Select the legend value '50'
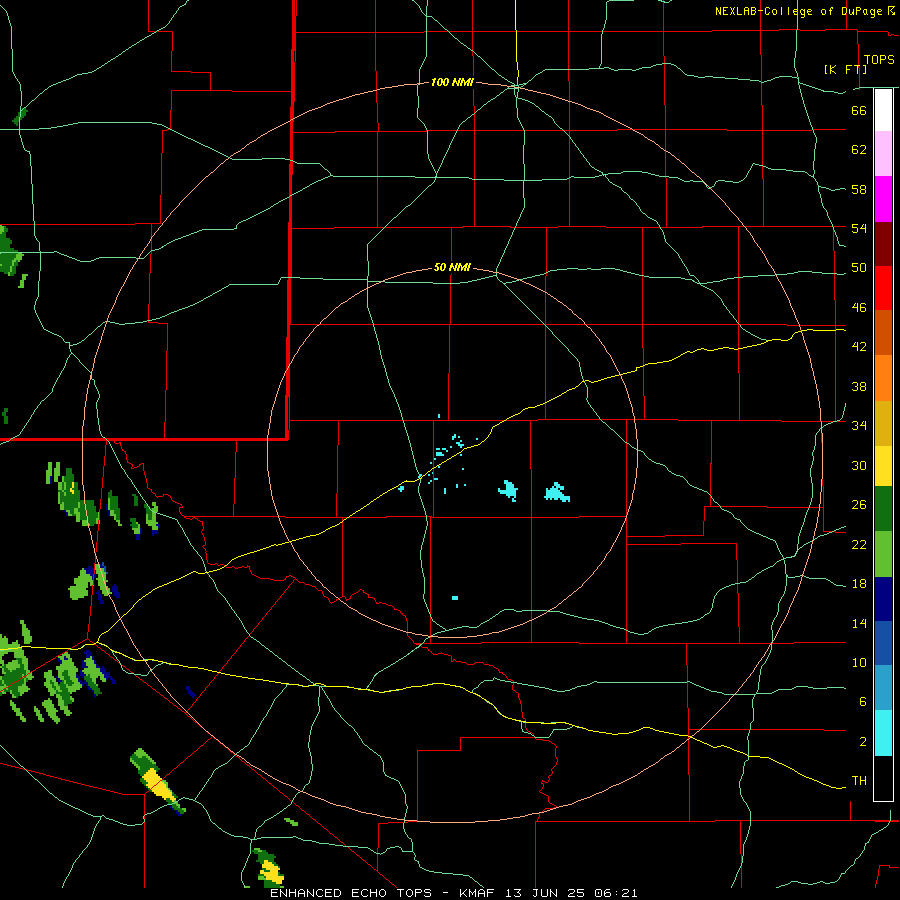The width and height of the screenshot is (900, 900). (x=859, y=268)
